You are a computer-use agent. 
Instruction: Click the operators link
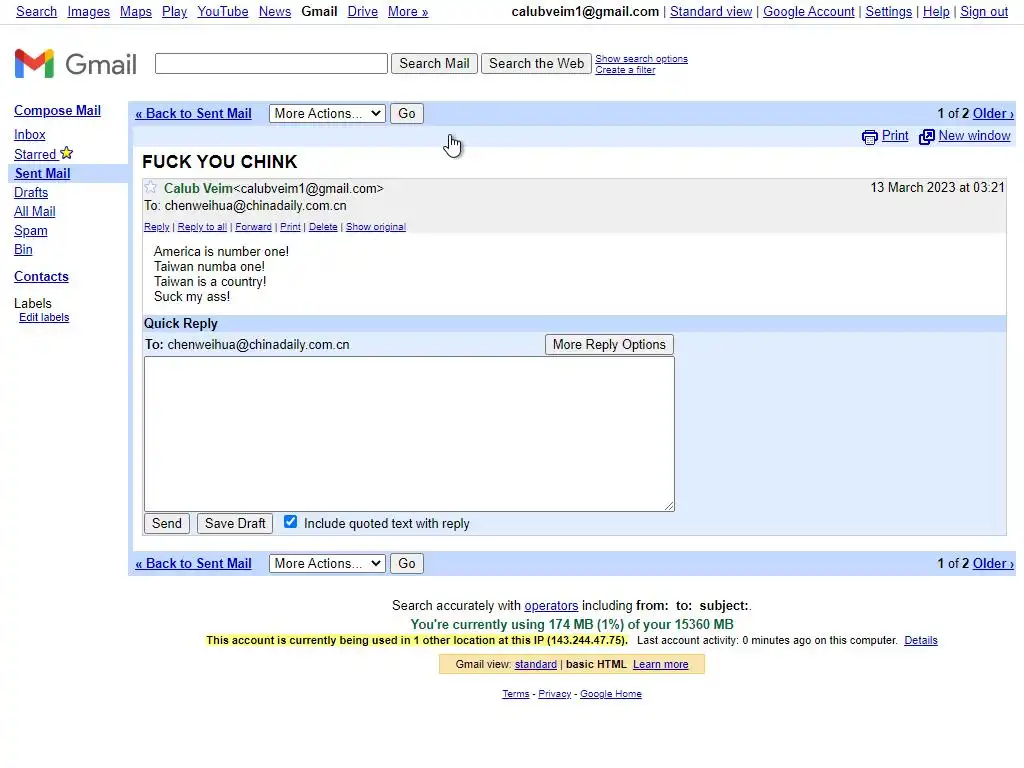coord(551,605)
